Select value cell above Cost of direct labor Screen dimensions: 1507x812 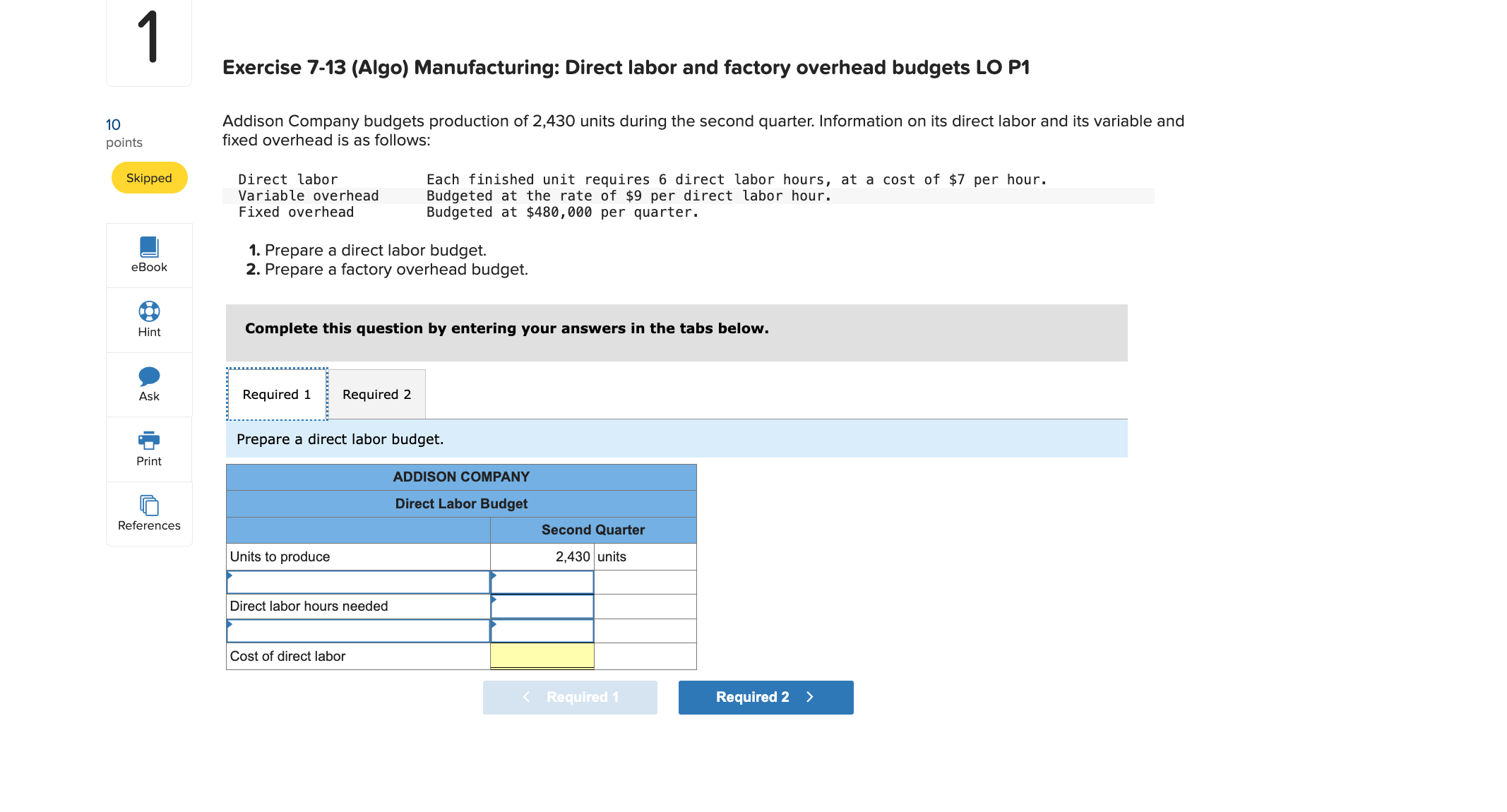pos(542,631)
